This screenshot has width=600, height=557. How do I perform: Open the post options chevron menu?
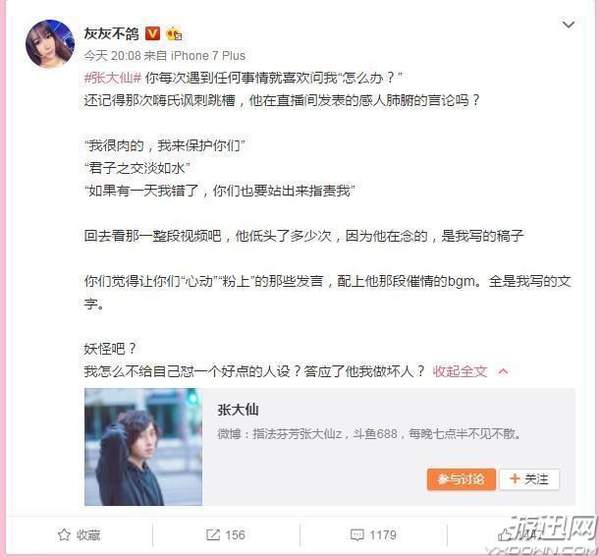pos(568,25)
